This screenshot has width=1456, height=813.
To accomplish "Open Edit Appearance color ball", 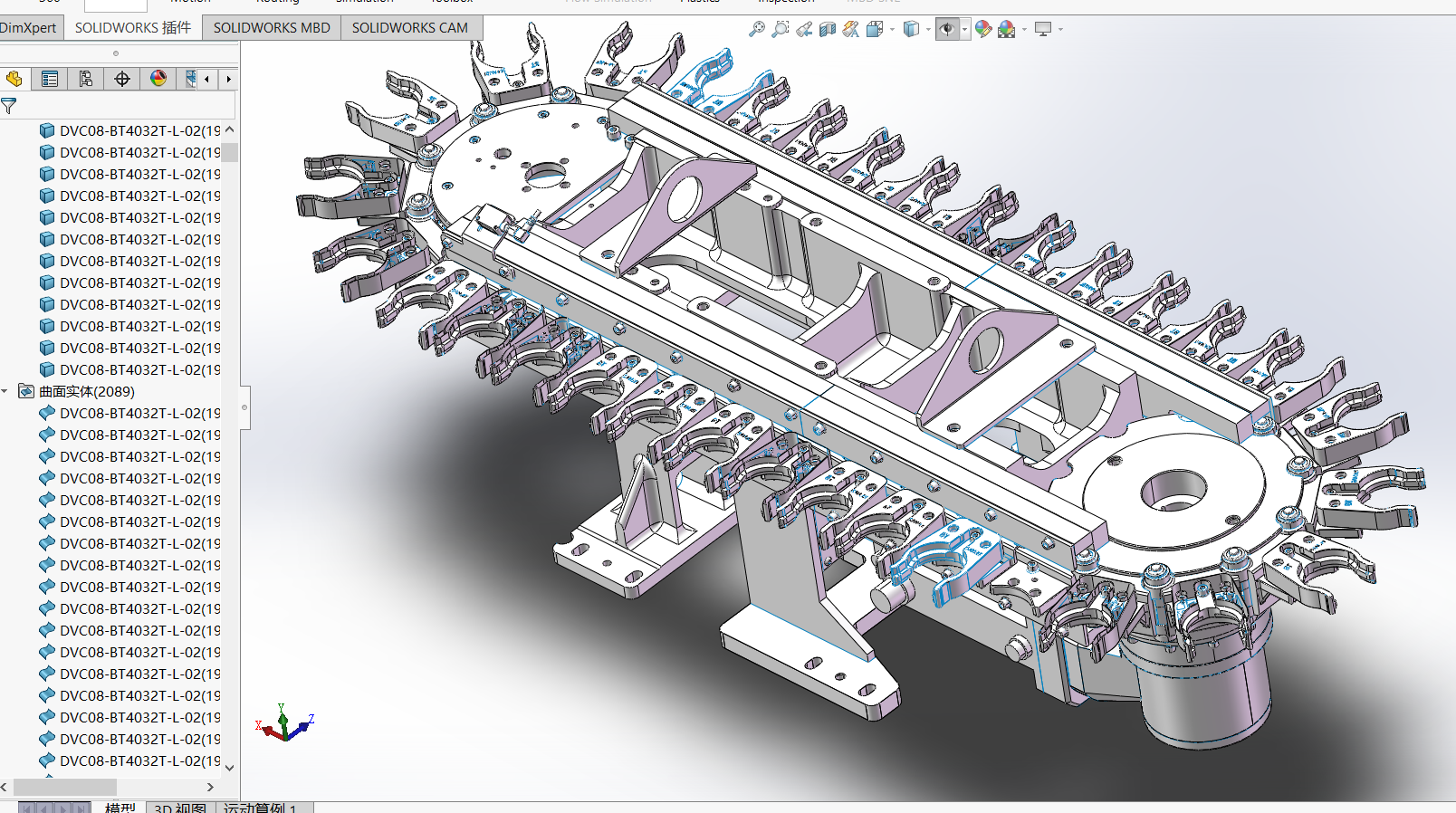I will coord(983,29).
